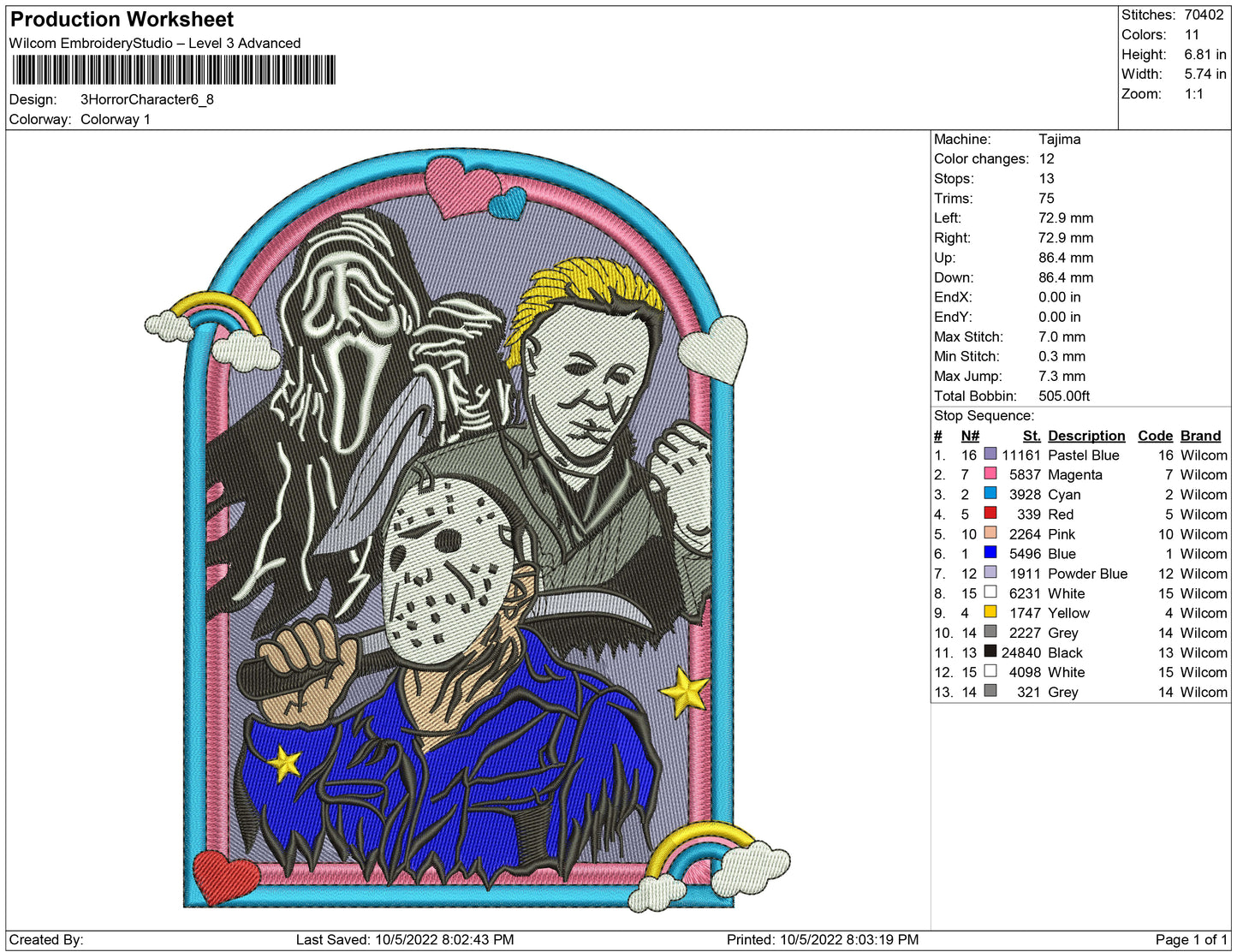Screen dimensions: 1237x952
Task: Click the stitch count 11161 in row 1
Action: [1021, 455]
